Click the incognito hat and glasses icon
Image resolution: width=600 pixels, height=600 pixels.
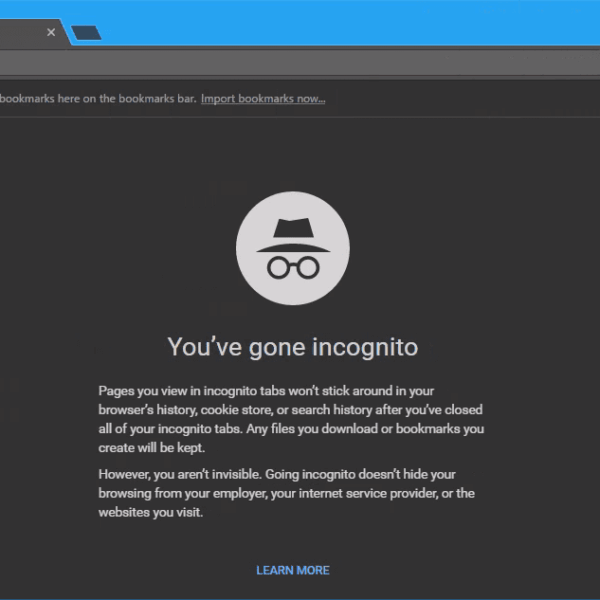[293, 248]
